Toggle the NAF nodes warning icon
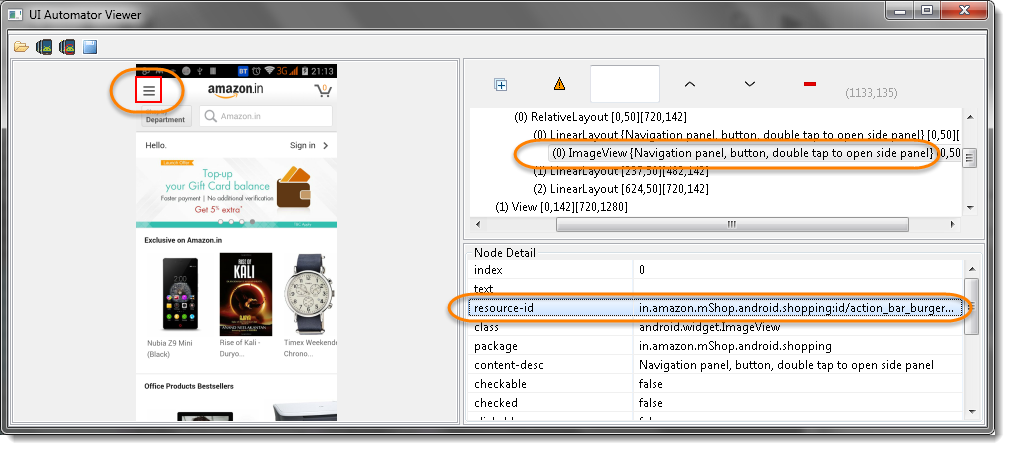The width and height of the screenshot is (1010, 450). tap(559, 84)
